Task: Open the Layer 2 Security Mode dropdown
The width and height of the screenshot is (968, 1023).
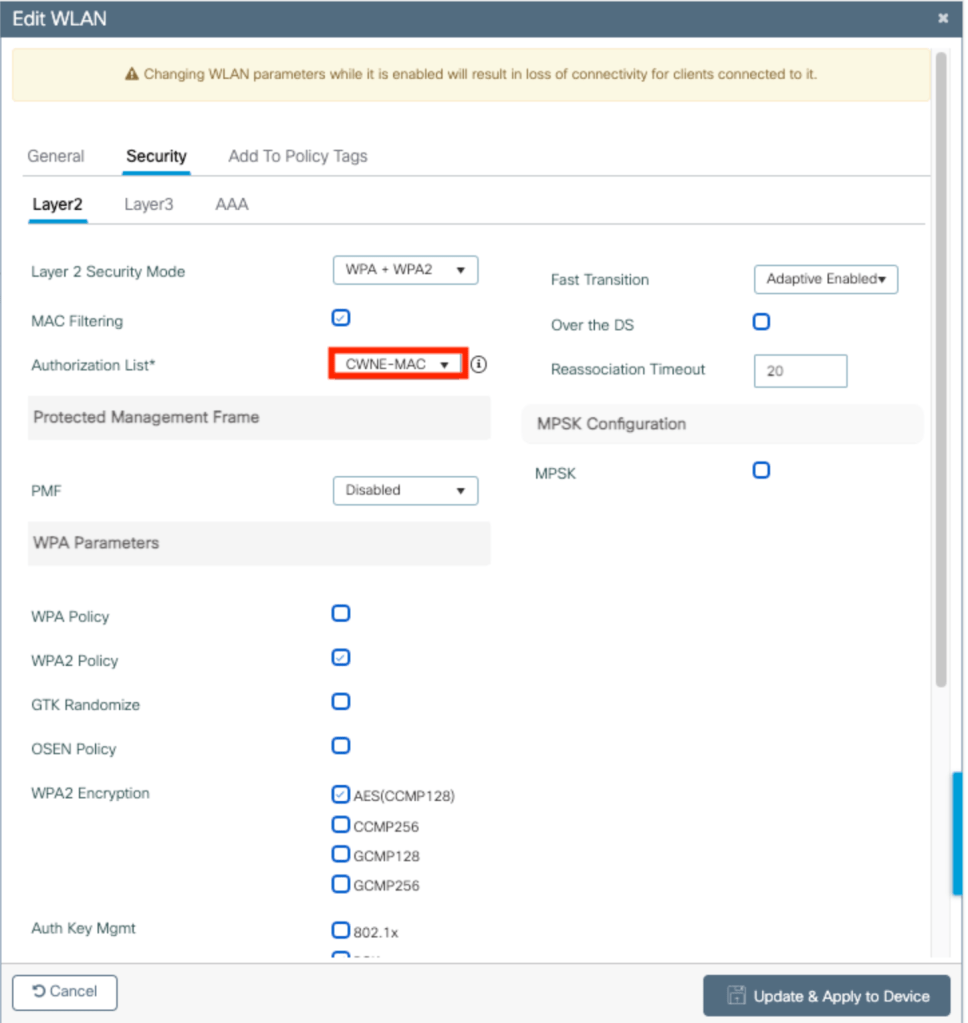Action: [x=405, y=270]
